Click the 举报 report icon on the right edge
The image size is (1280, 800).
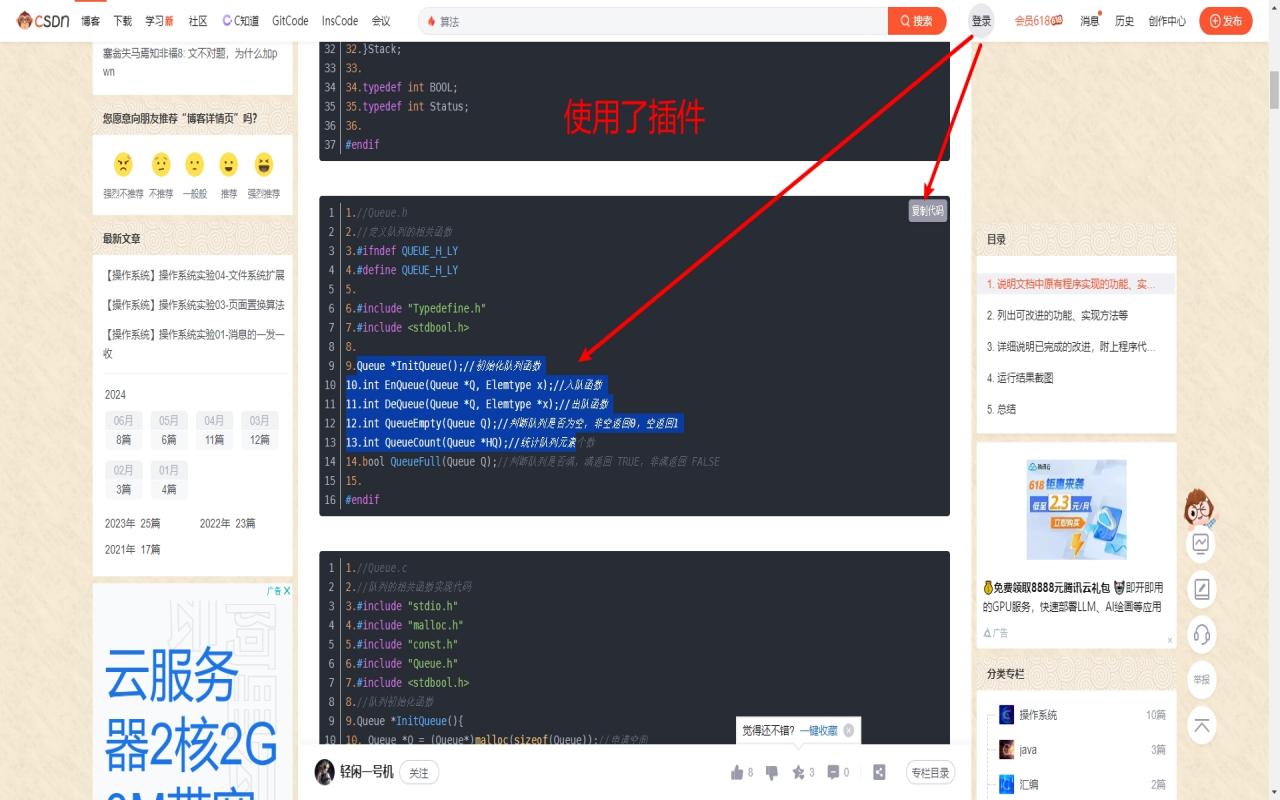click(x=1201, y=680)
